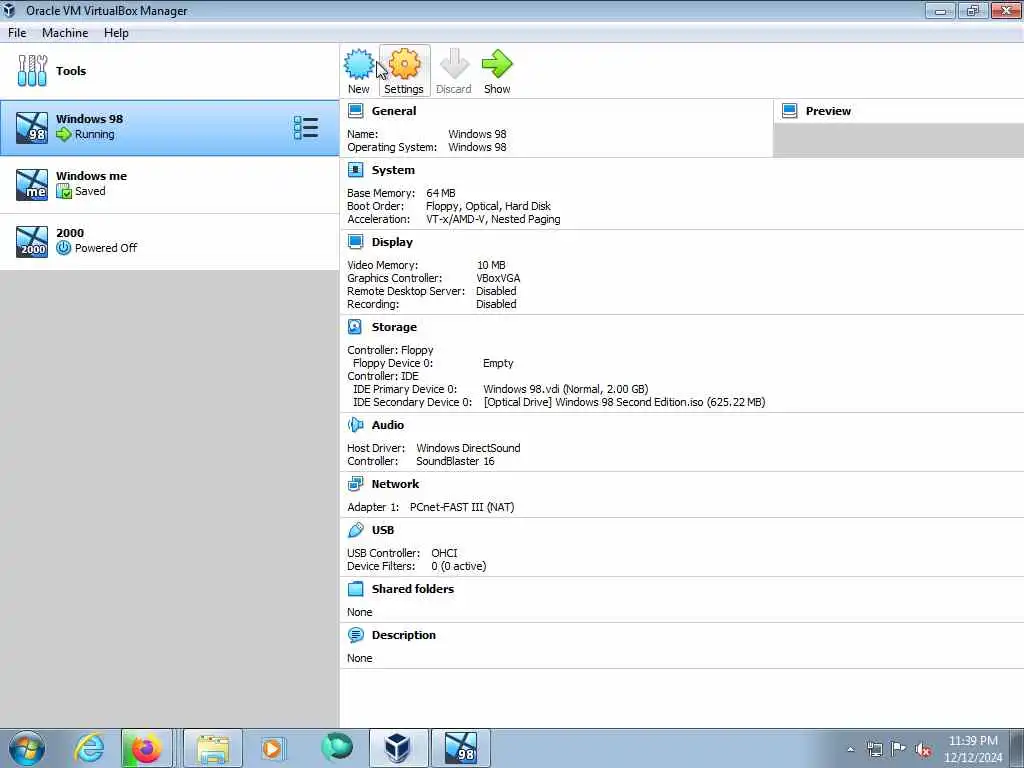Viewport: 1024px width, 768px height.
Task: Open the Machine menu
Action: coord(65,33)
